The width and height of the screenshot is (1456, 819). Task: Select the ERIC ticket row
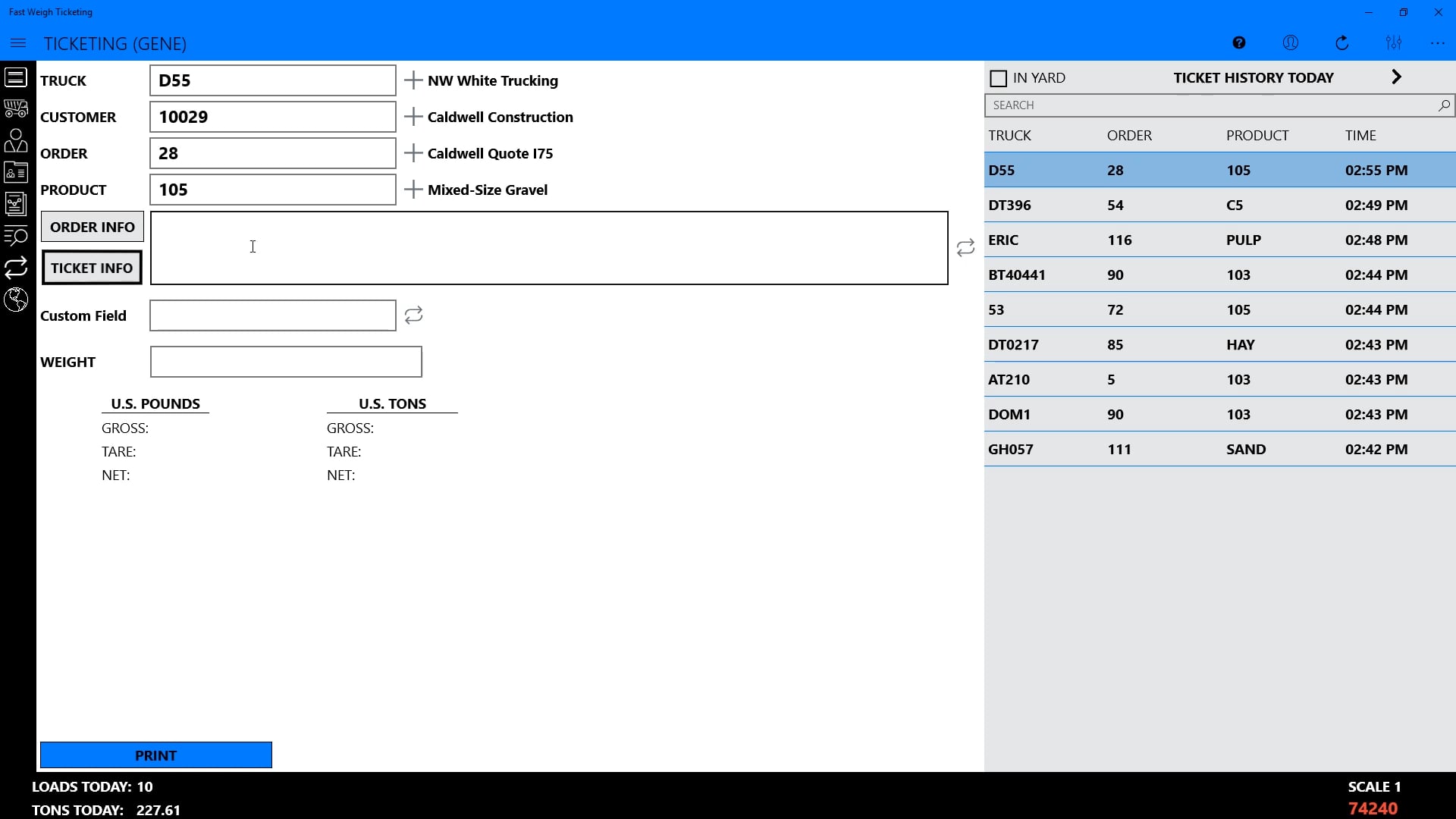tap(1219, 240)
